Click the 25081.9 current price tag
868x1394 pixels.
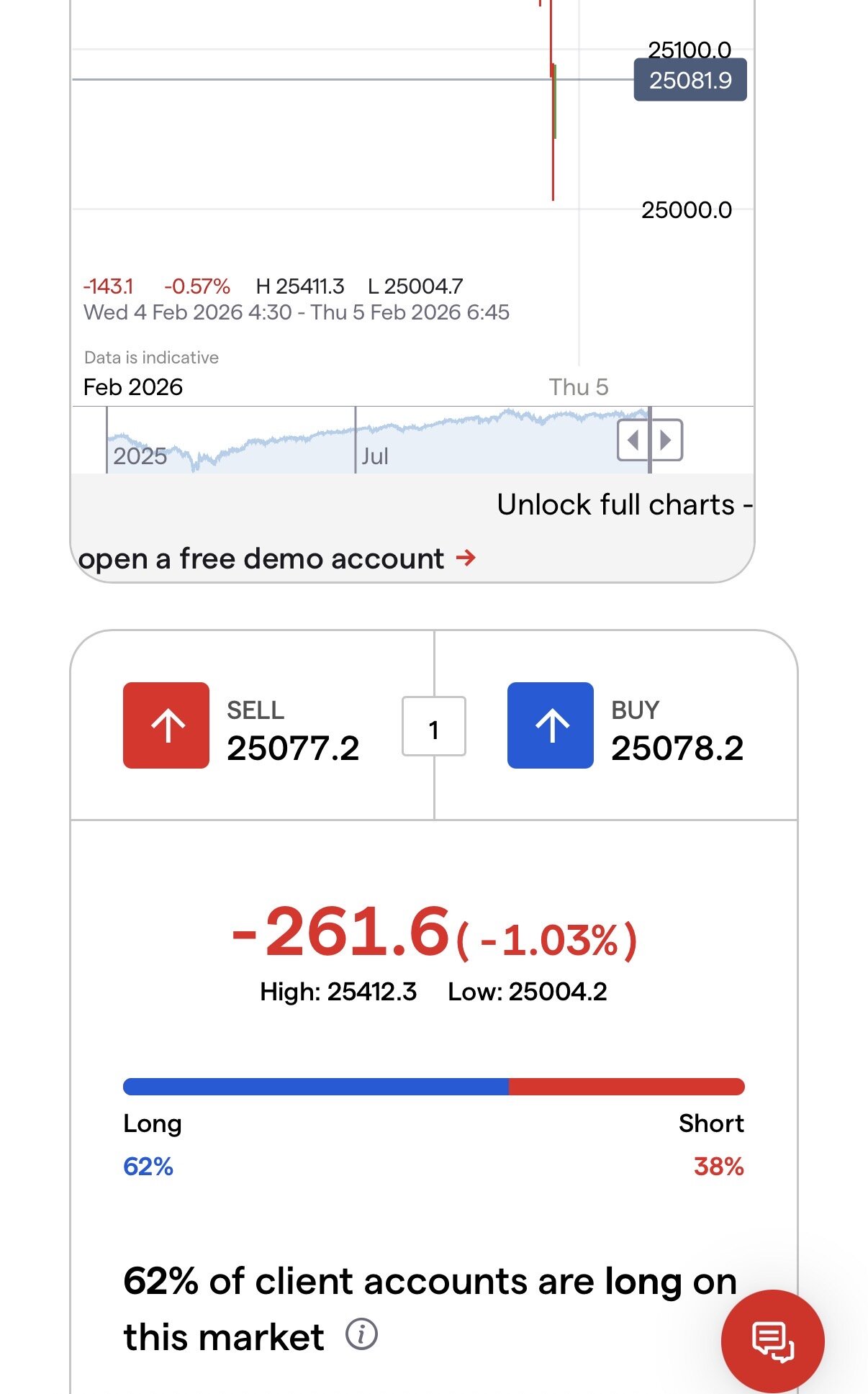coord(690,80)
